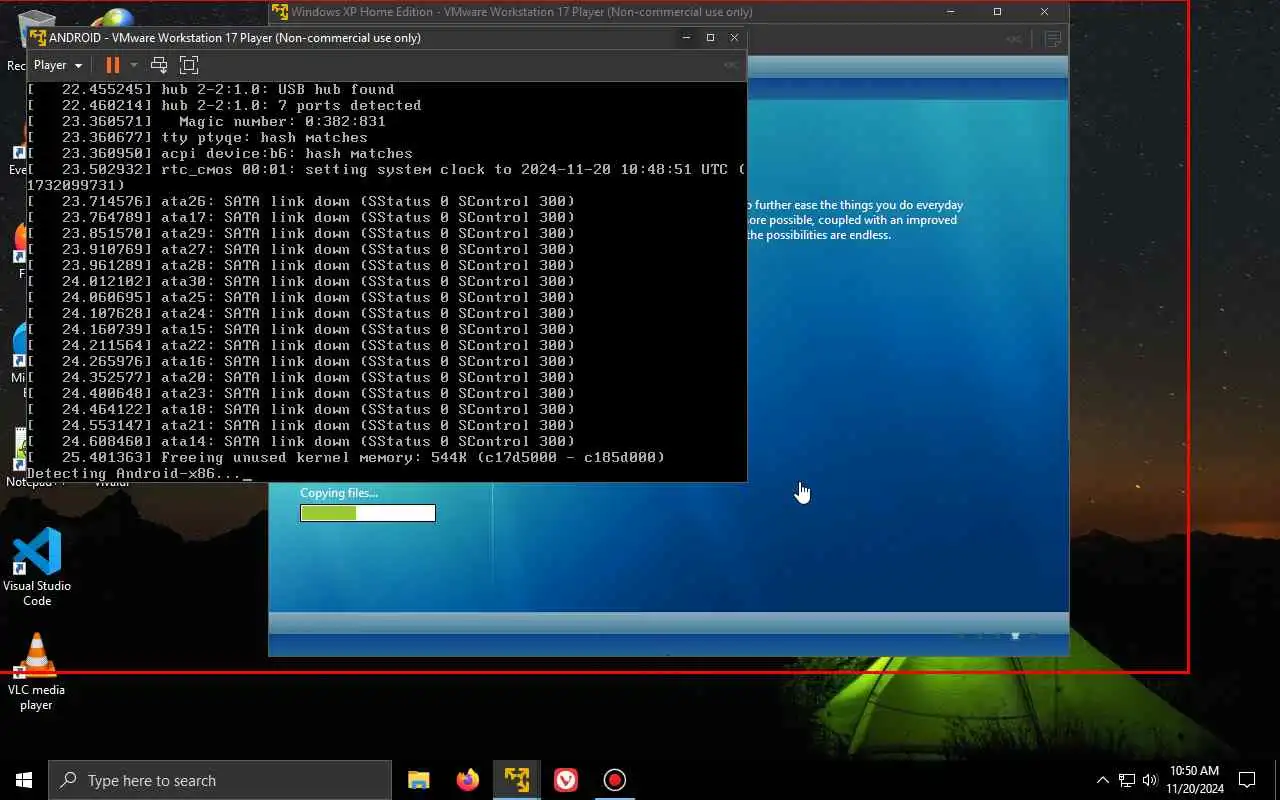Open the Action Center notifications

(x=1247, y=780)
